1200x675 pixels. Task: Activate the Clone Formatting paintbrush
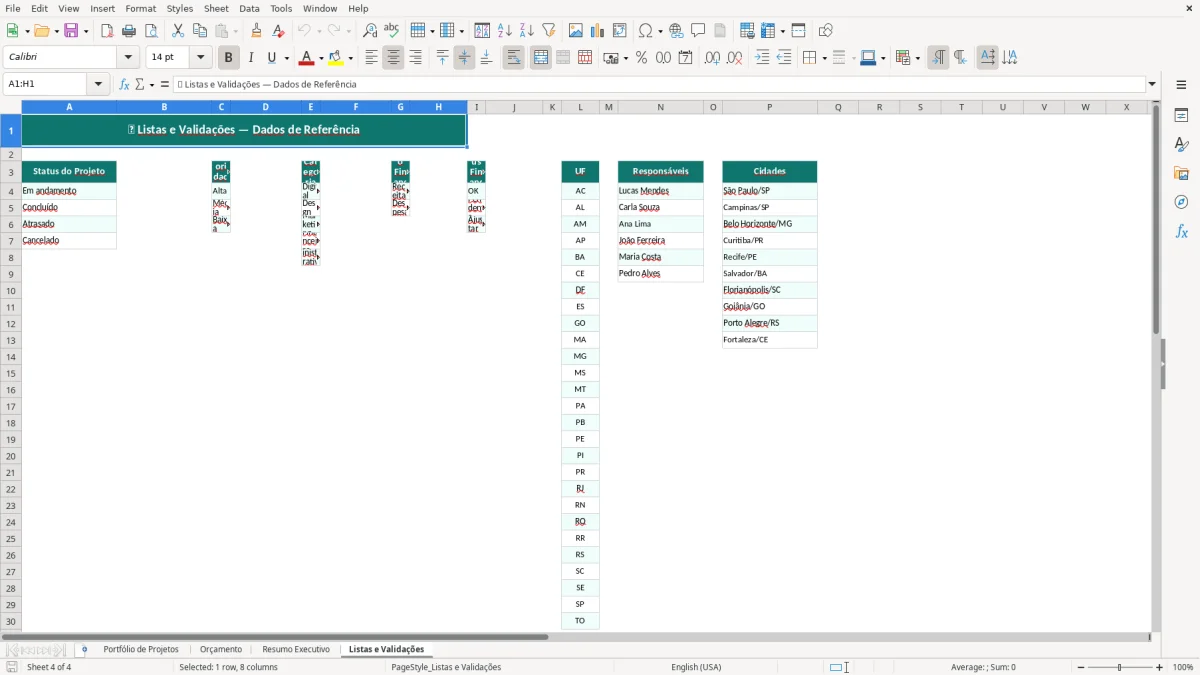tap(257, 31)
